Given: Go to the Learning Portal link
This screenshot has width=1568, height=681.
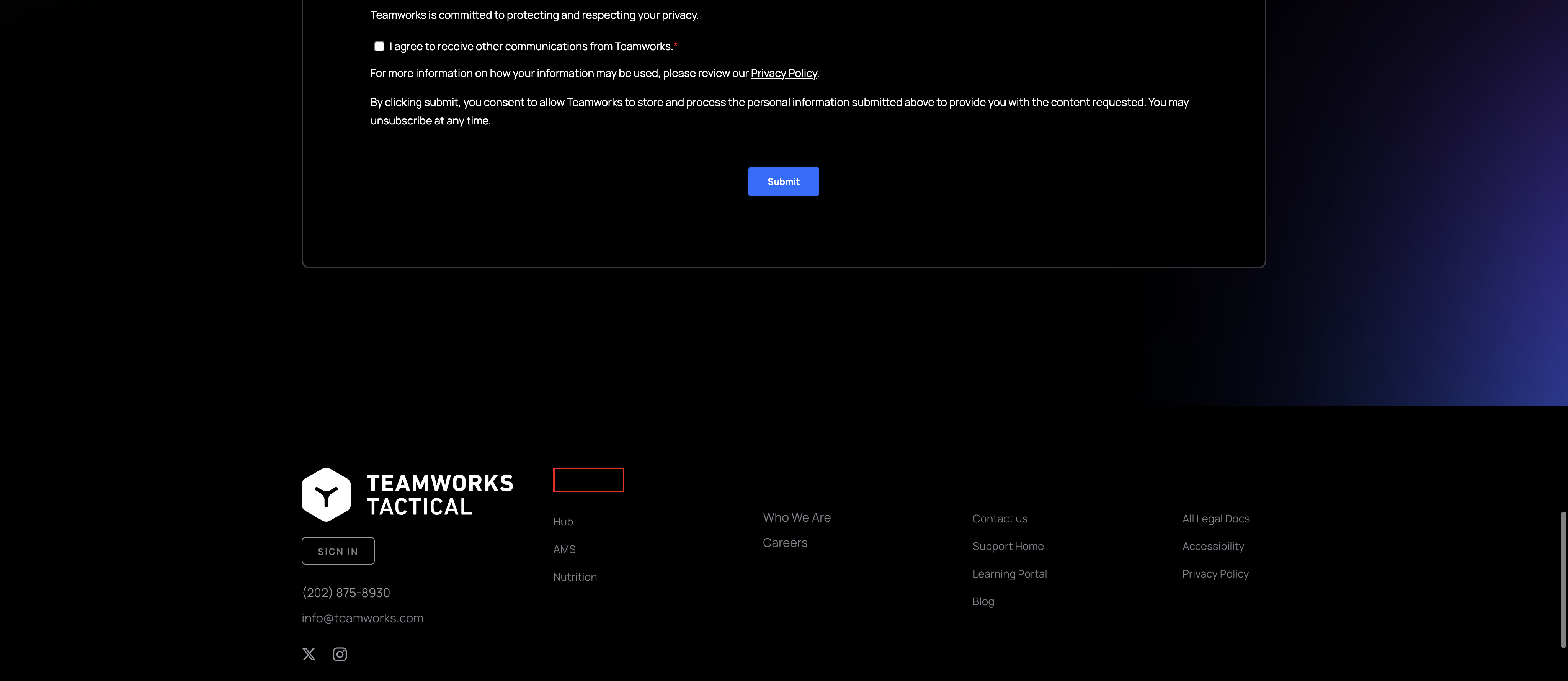Looking at the screenshot, I should (1009, 573).
